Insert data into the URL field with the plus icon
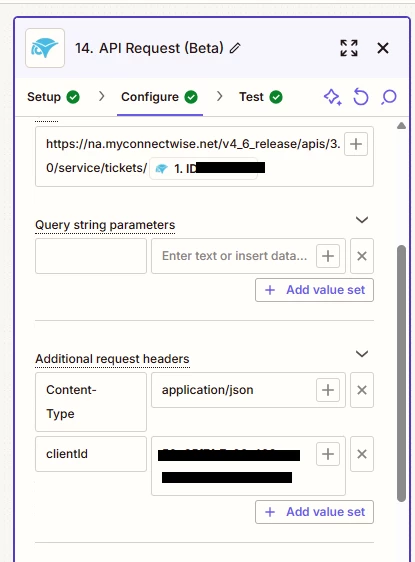The height and width of the screenshot is (562, 415). pos(356,144)
